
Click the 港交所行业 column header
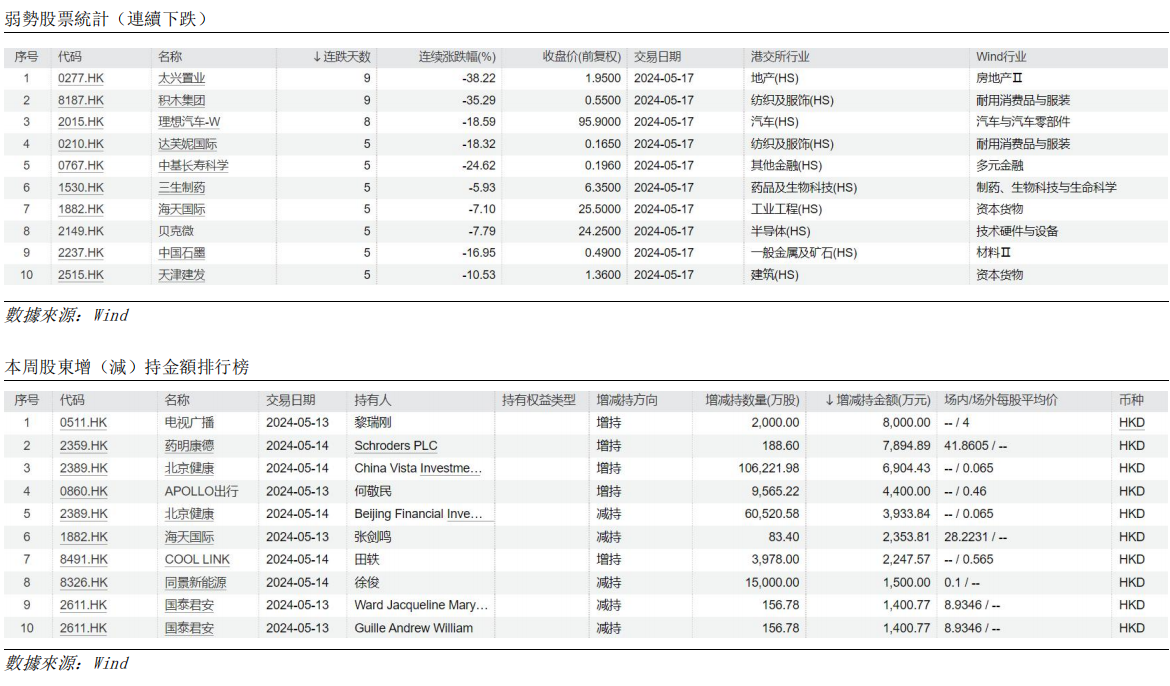click(780, 57)
